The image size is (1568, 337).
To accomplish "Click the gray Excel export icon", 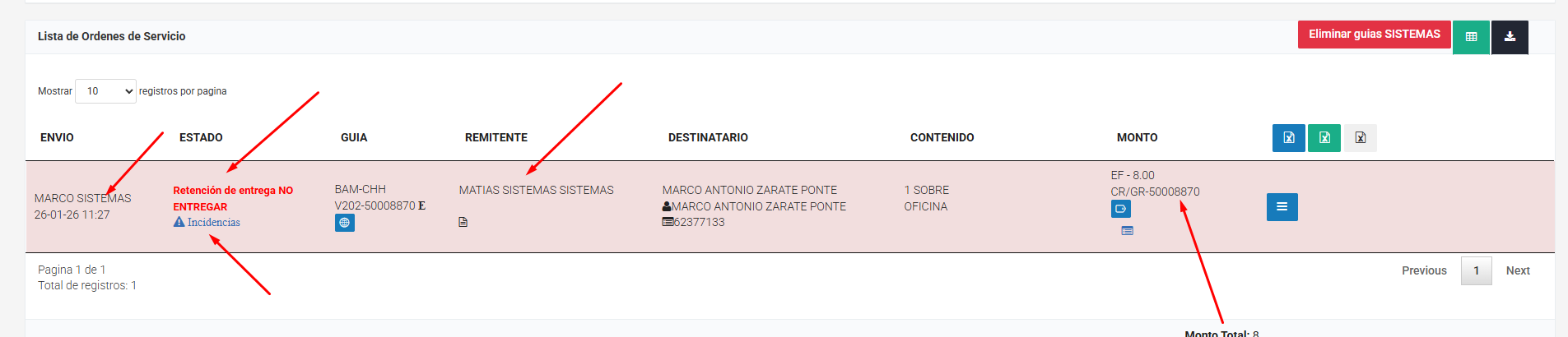I will point(1360,138).
